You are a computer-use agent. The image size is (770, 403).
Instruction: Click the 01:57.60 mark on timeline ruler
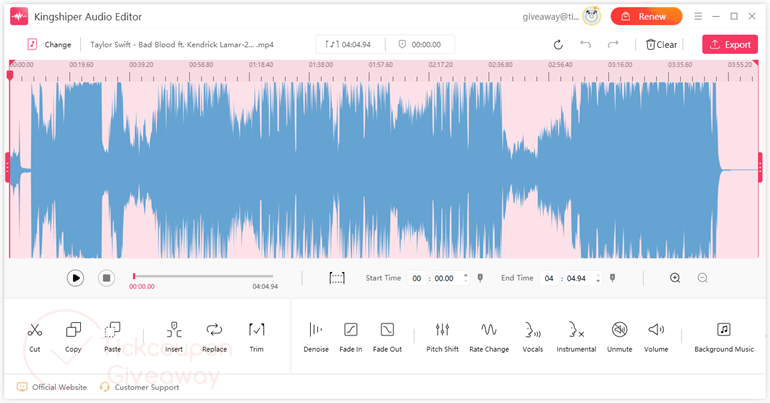[381, 64]
